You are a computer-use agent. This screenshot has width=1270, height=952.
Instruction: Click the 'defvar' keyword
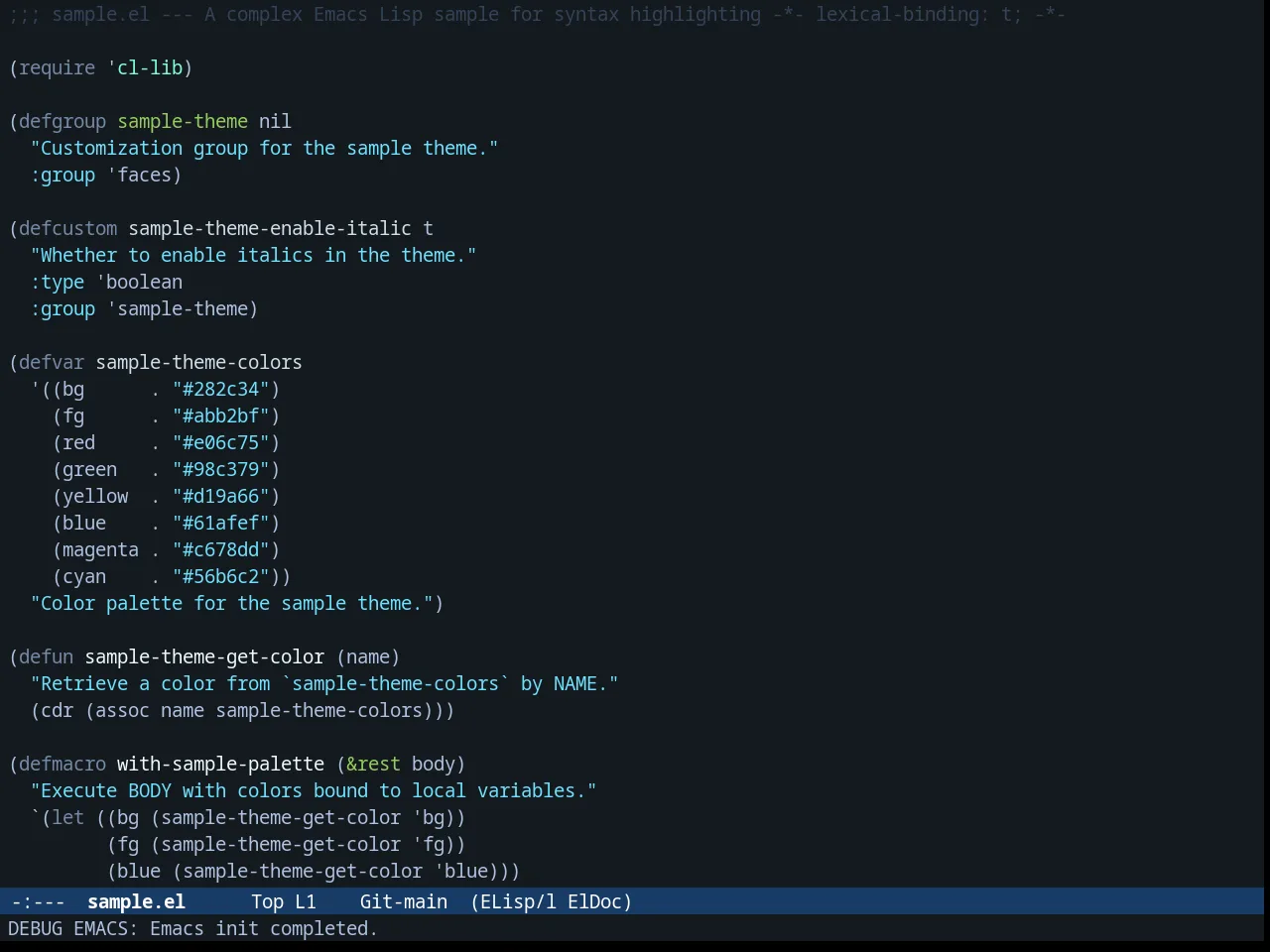[52, 362]
